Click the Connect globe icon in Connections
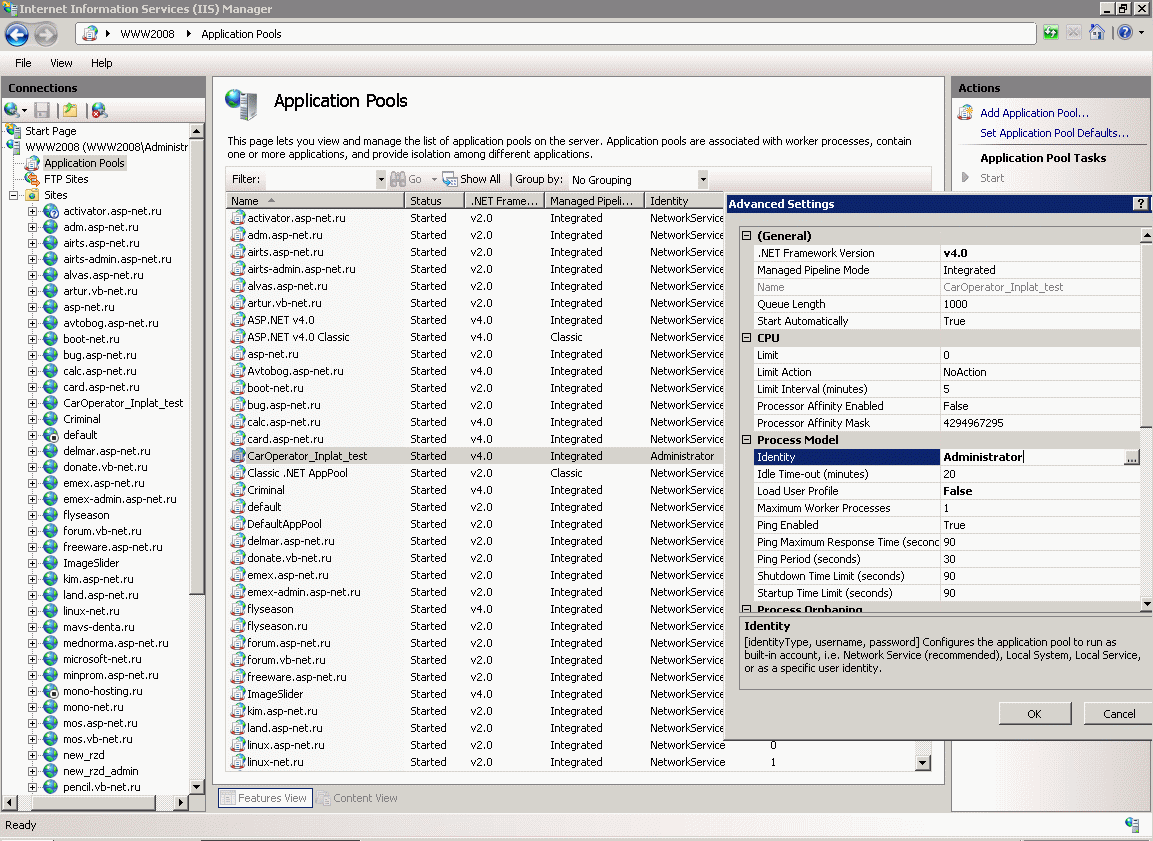The height and width of the screenshot is (841, 1153). pos(13,110)
